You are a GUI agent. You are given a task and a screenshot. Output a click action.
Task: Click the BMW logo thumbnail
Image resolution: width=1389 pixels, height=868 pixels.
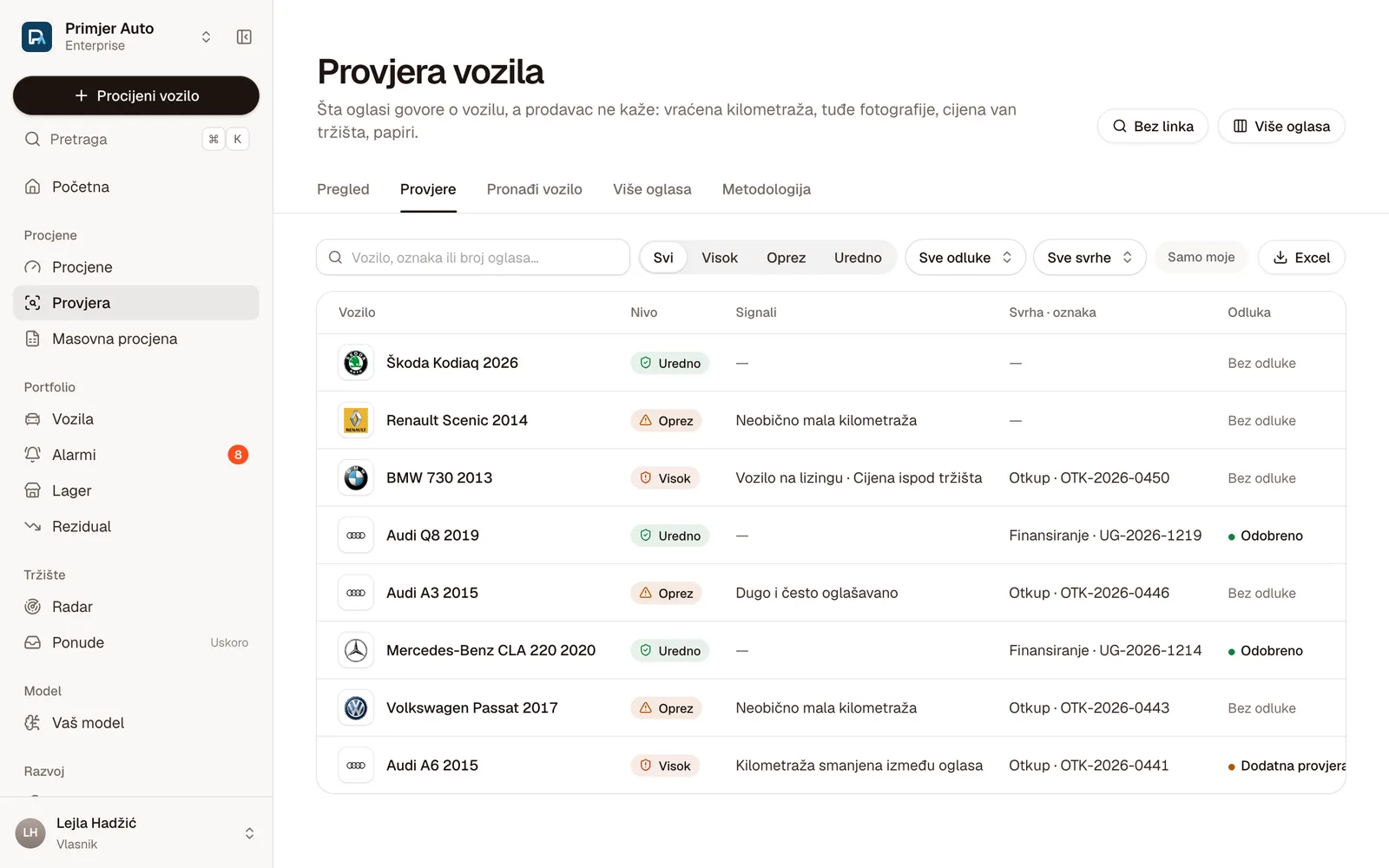356,477
